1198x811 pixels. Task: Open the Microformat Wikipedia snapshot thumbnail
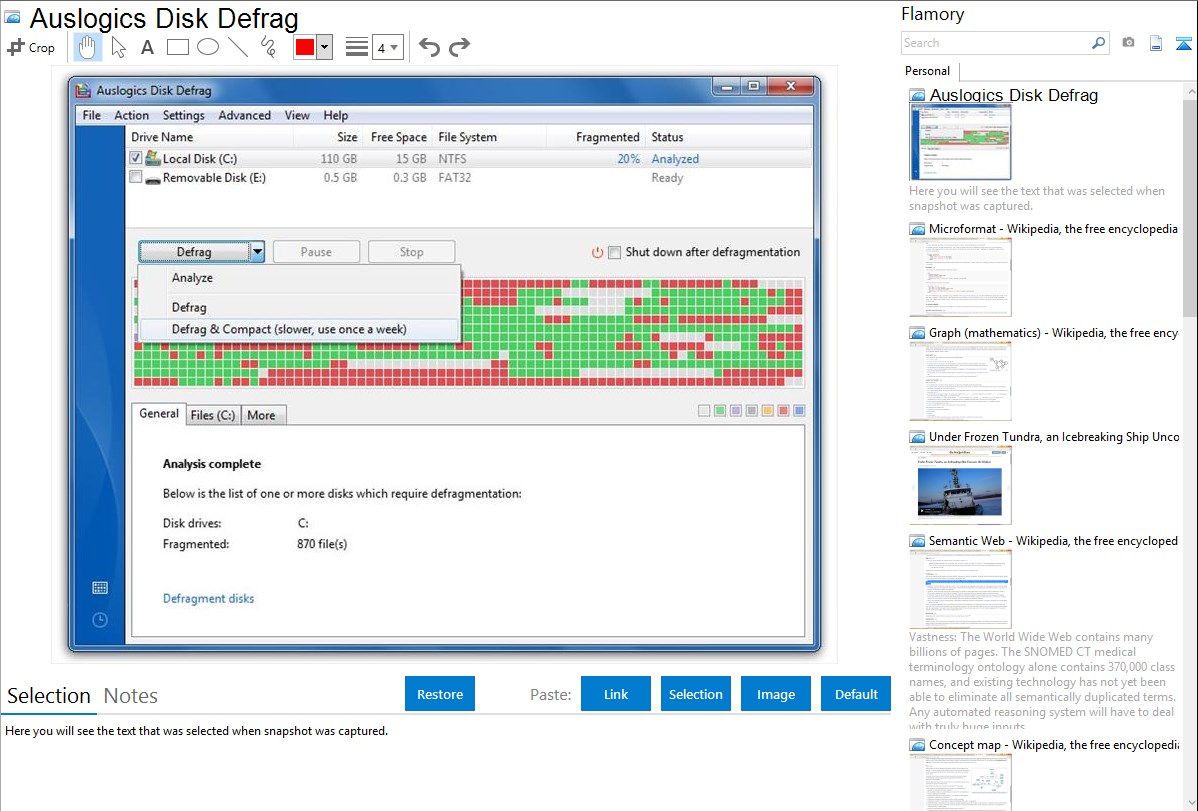click(960, 277)
